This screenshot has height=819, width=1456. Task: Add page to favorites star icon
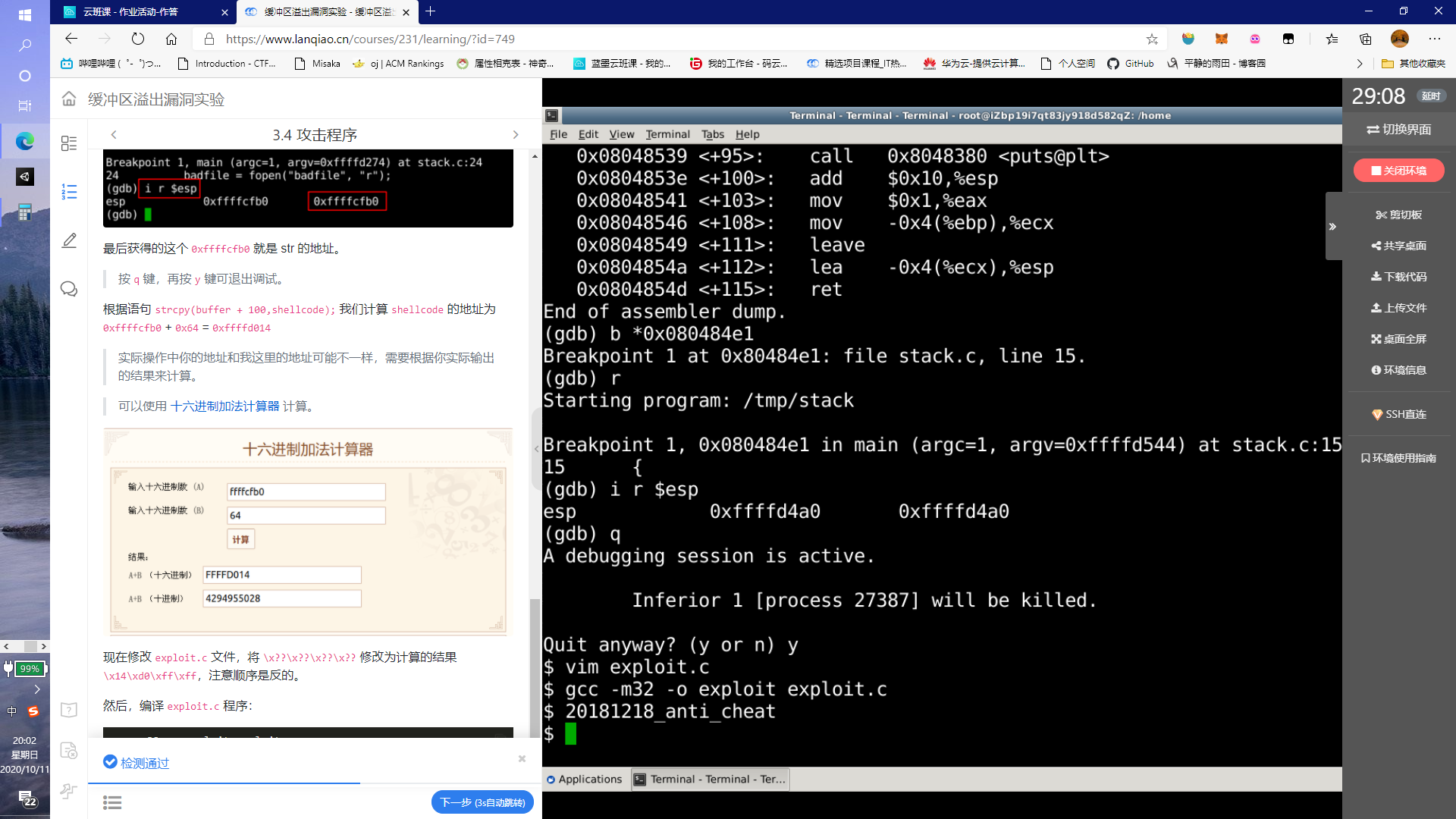(x=1152, y=39)
